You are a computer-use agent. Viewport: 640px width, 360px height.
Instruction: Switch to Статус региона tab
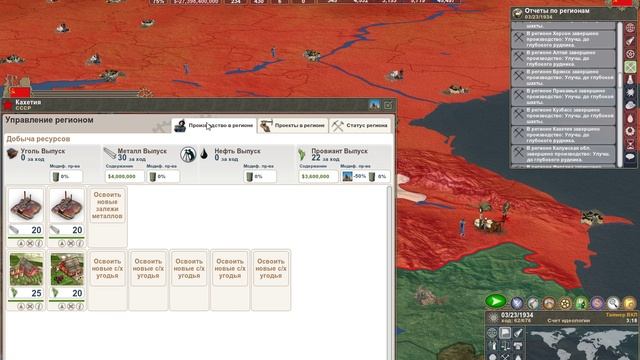(360, 126)
